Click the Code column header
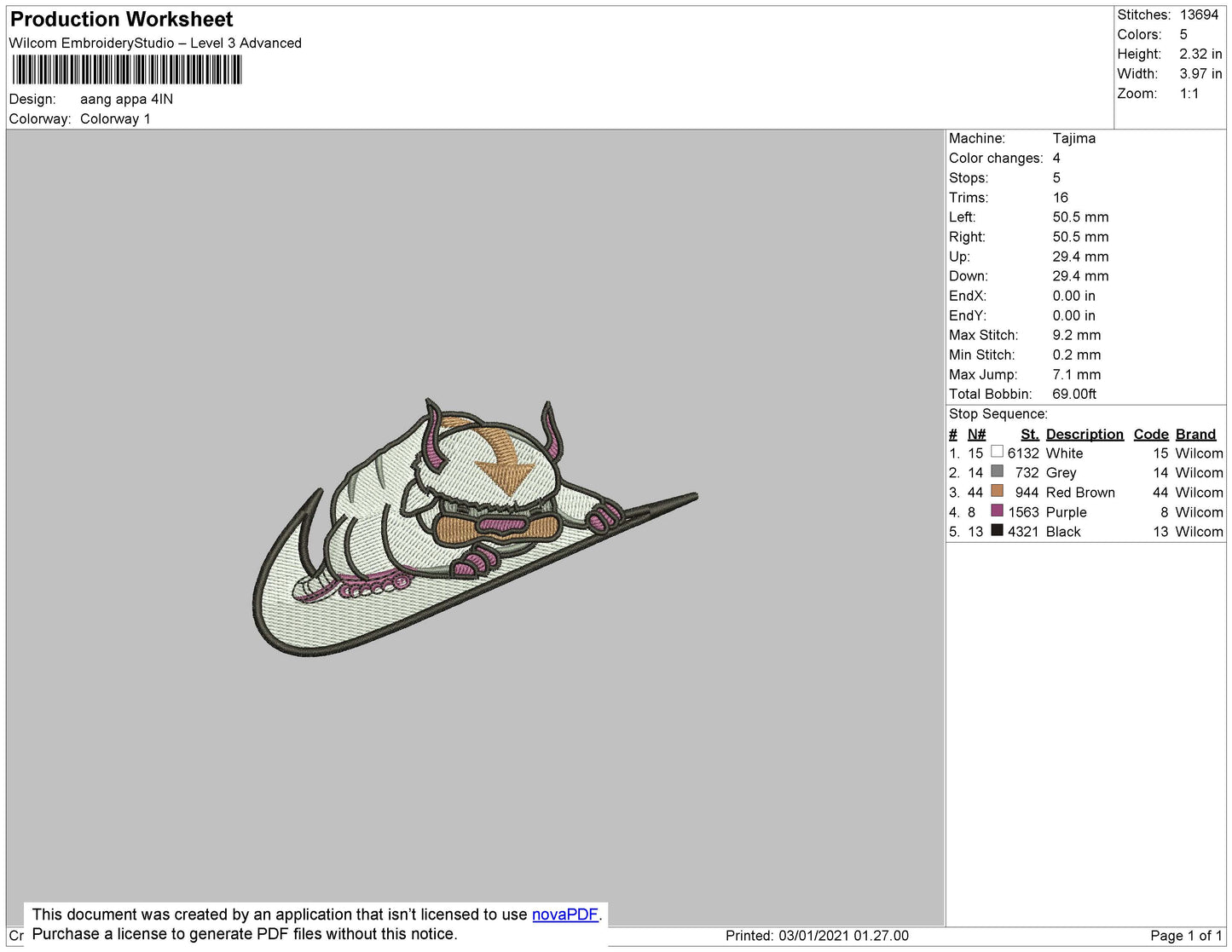The image size is (1232, 952). pyautogui.click(x=1150, y=434)
